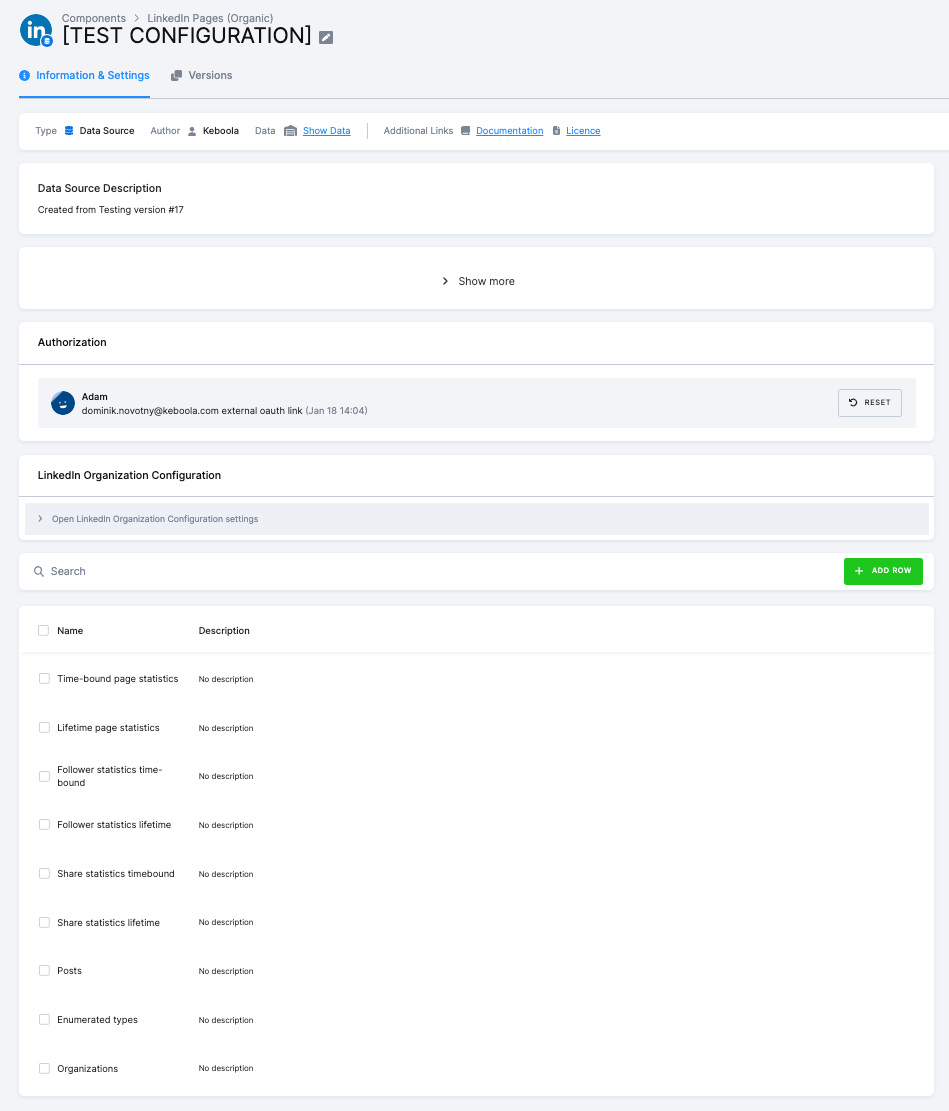The width and height of the screenshot is (949, 1111).
Task: Open the Enumerated types row name
Action: (x=97, y=1020)
